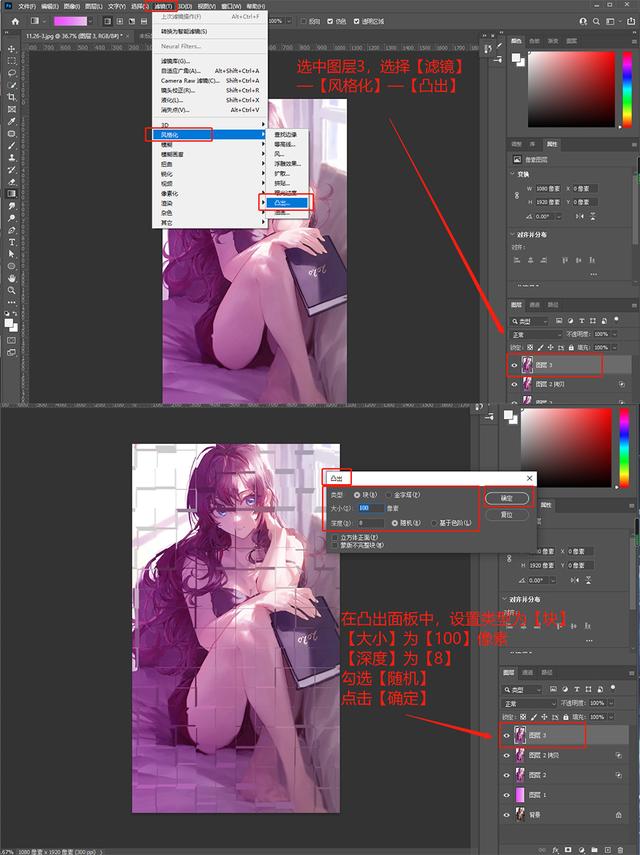Click the foreground color swatch in the toolbar
The width and height of the screenshot is (640, 855).
tap(9, 323)
